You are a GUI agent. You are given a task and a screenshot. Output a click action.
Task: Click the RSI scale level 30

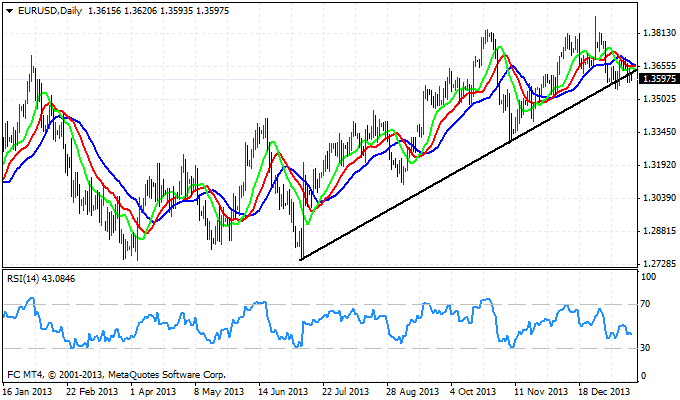pyautogui.click(x=646, y=348)
